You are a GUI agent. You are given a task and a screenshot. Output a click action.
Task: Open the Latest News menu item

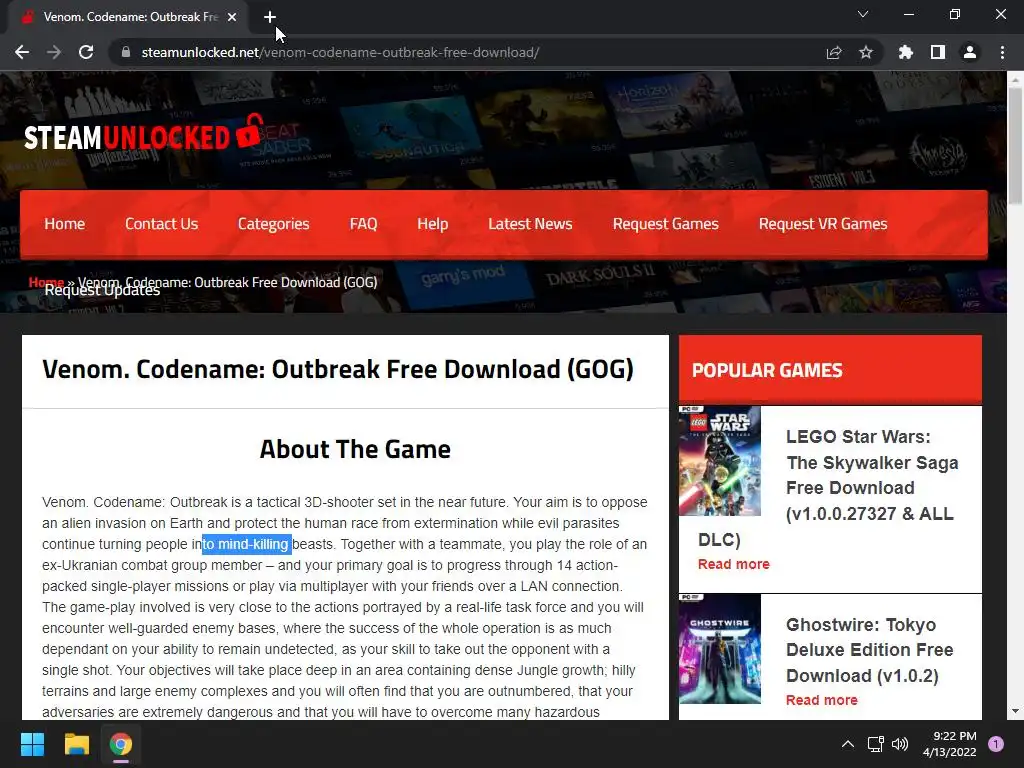click(530, 224)
